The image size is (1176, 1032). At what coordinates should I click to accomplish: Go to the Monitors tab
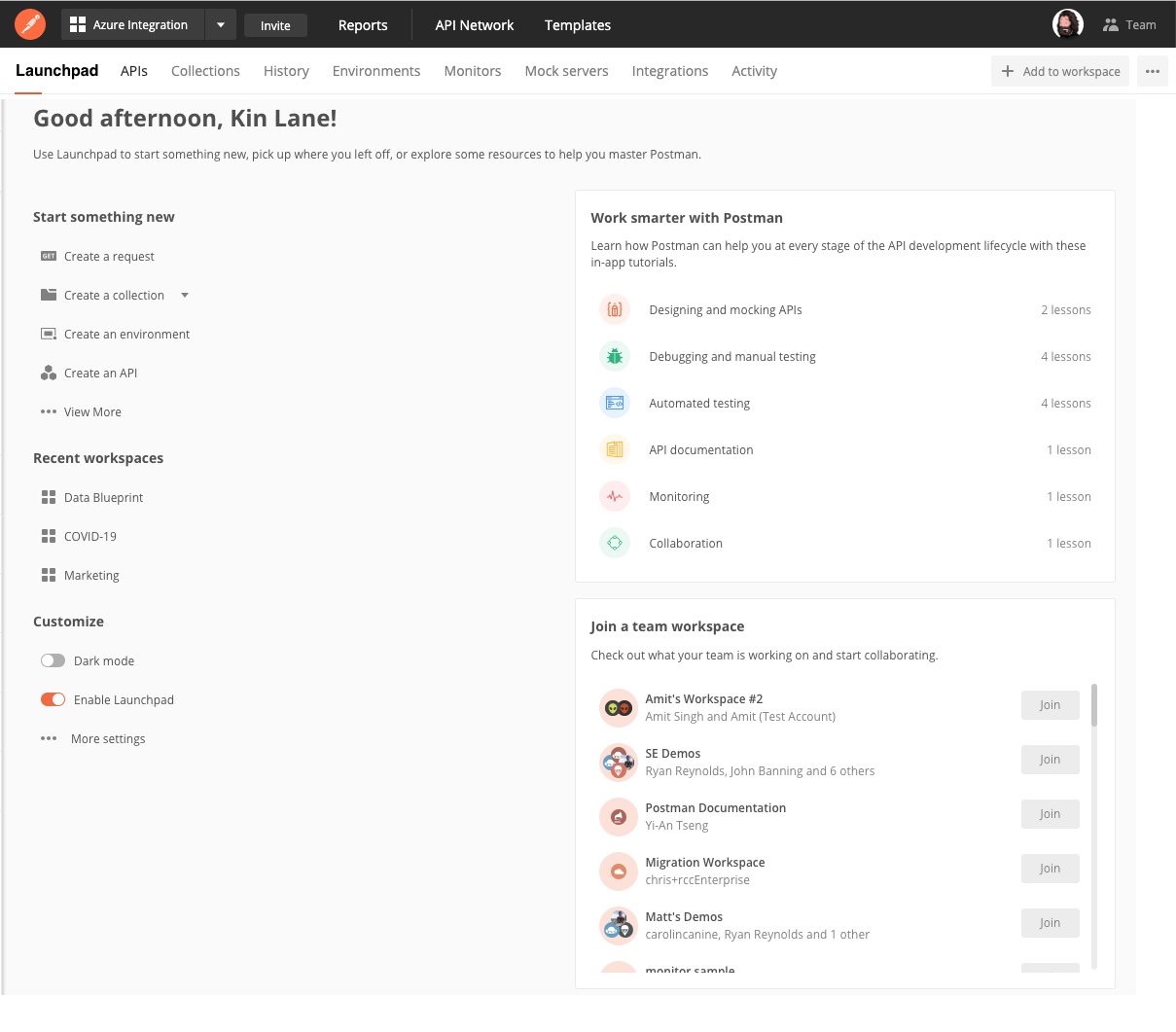(473, 71)
